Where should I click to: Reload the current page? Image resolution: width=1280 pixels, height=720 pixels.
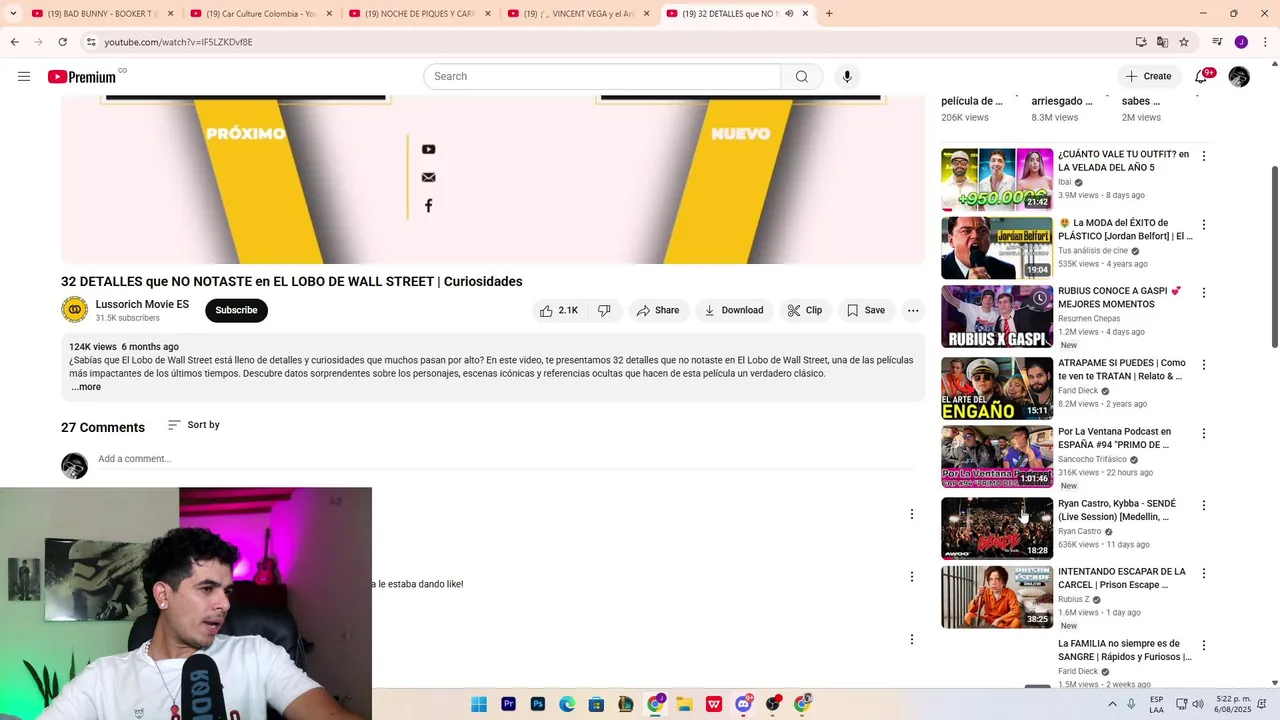point(62,42)
